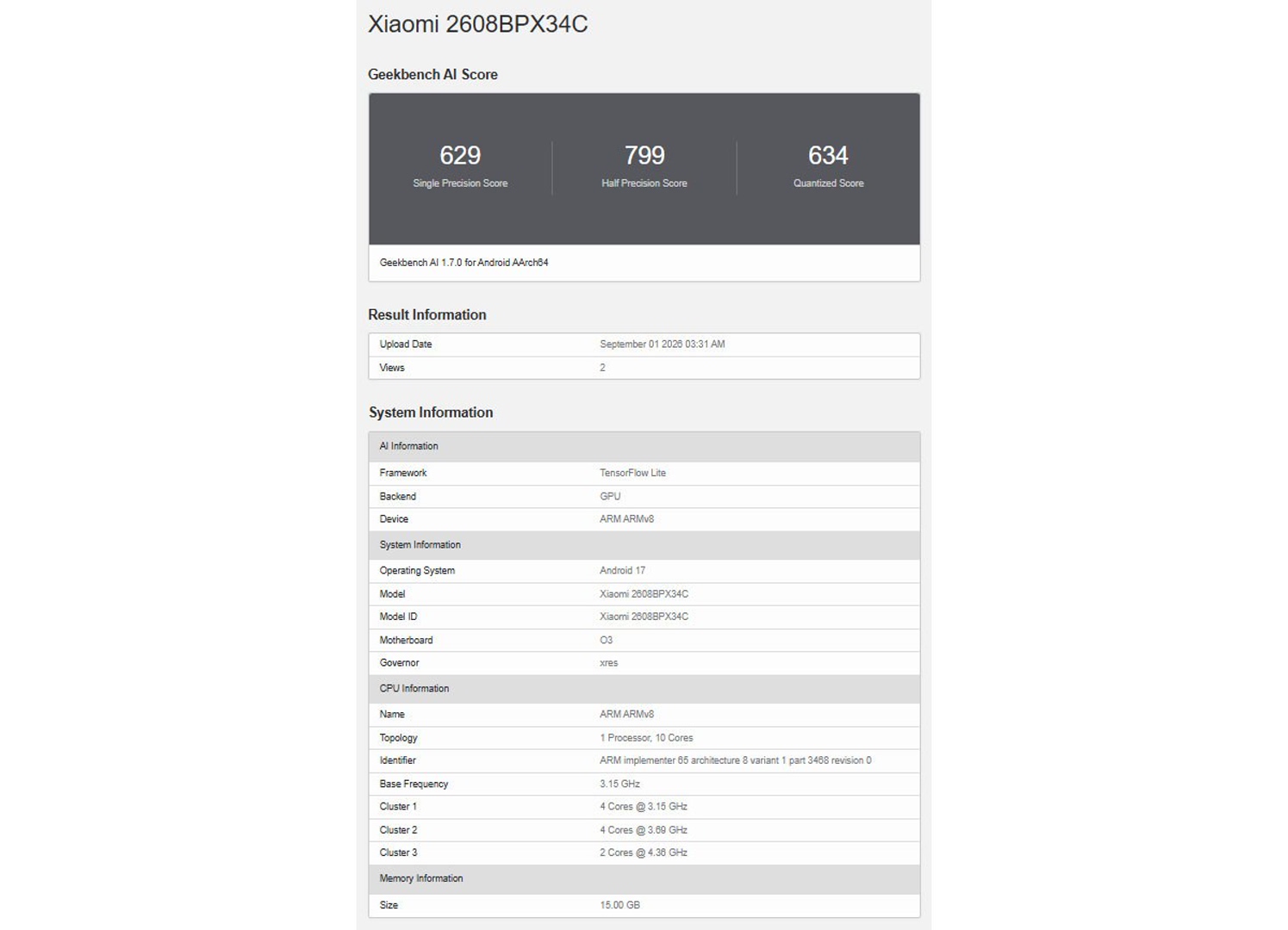Image resolution: width=1288 pixels, height=930 pixels.
Task: Click the Views label
Action: pyautogui.click(x=392, y=368)
